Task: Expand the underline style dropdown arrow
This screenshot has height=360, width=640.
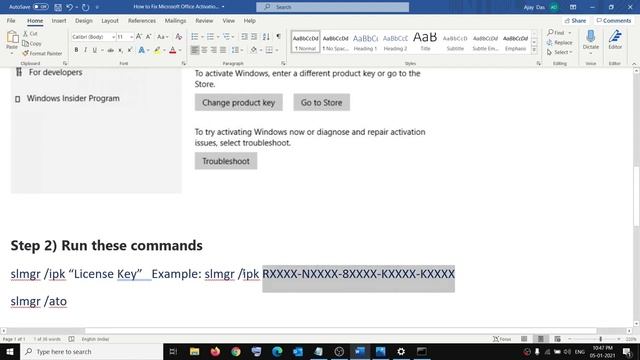Action: click(x=102, y=50)
